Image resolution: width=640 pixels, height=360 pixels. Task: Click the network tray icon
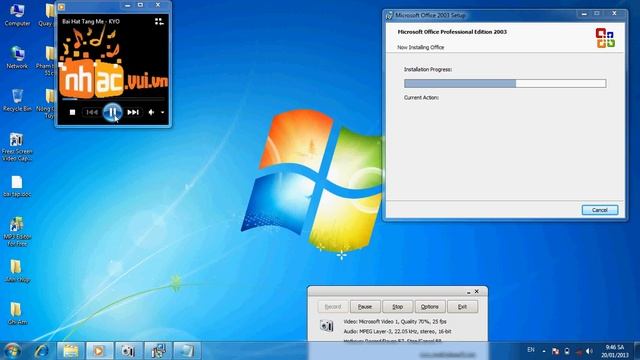coord(579,351)
